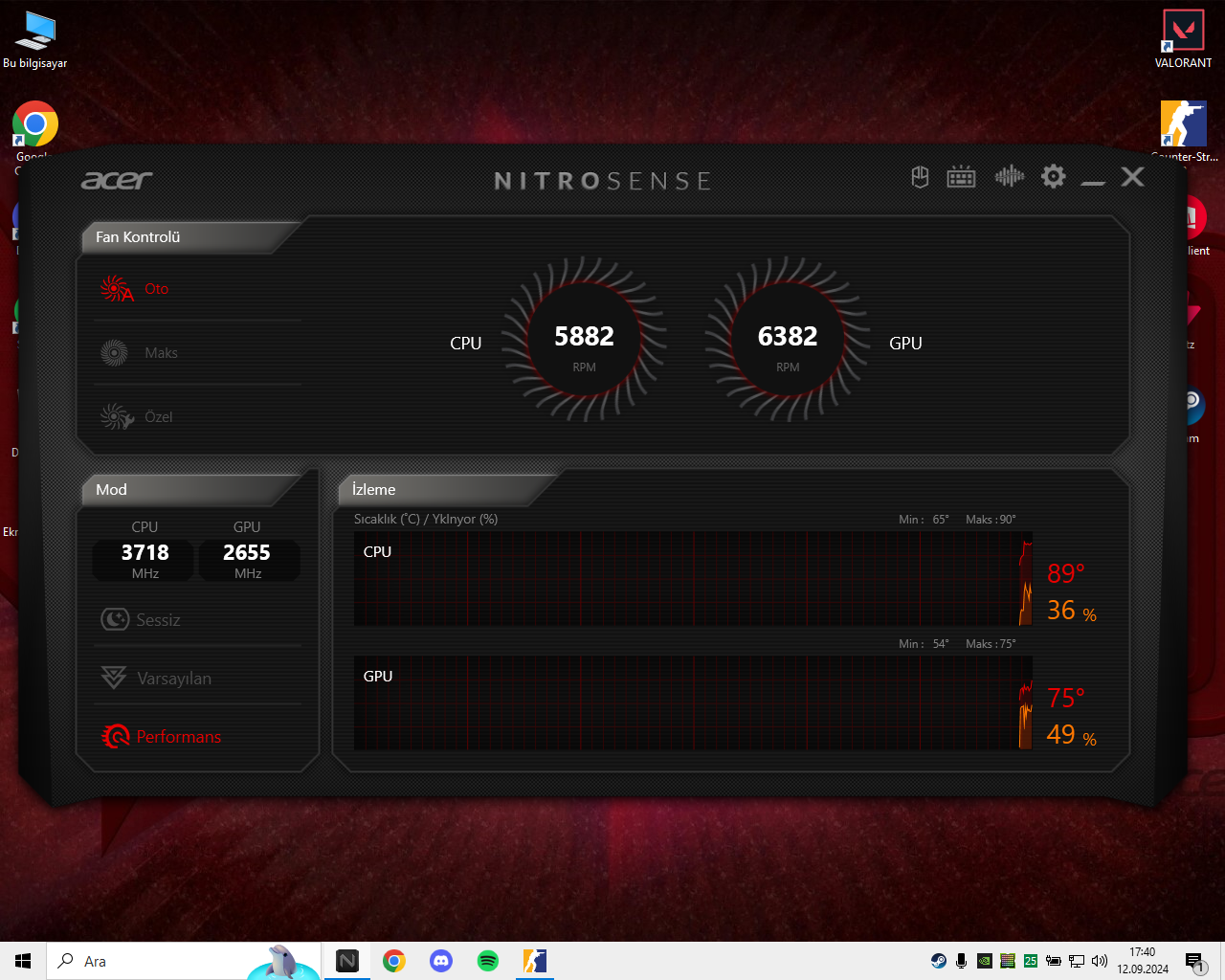Select the Google Chrome desktop shortcut
The image size is (1225, 980).
(x=35, y=124)
